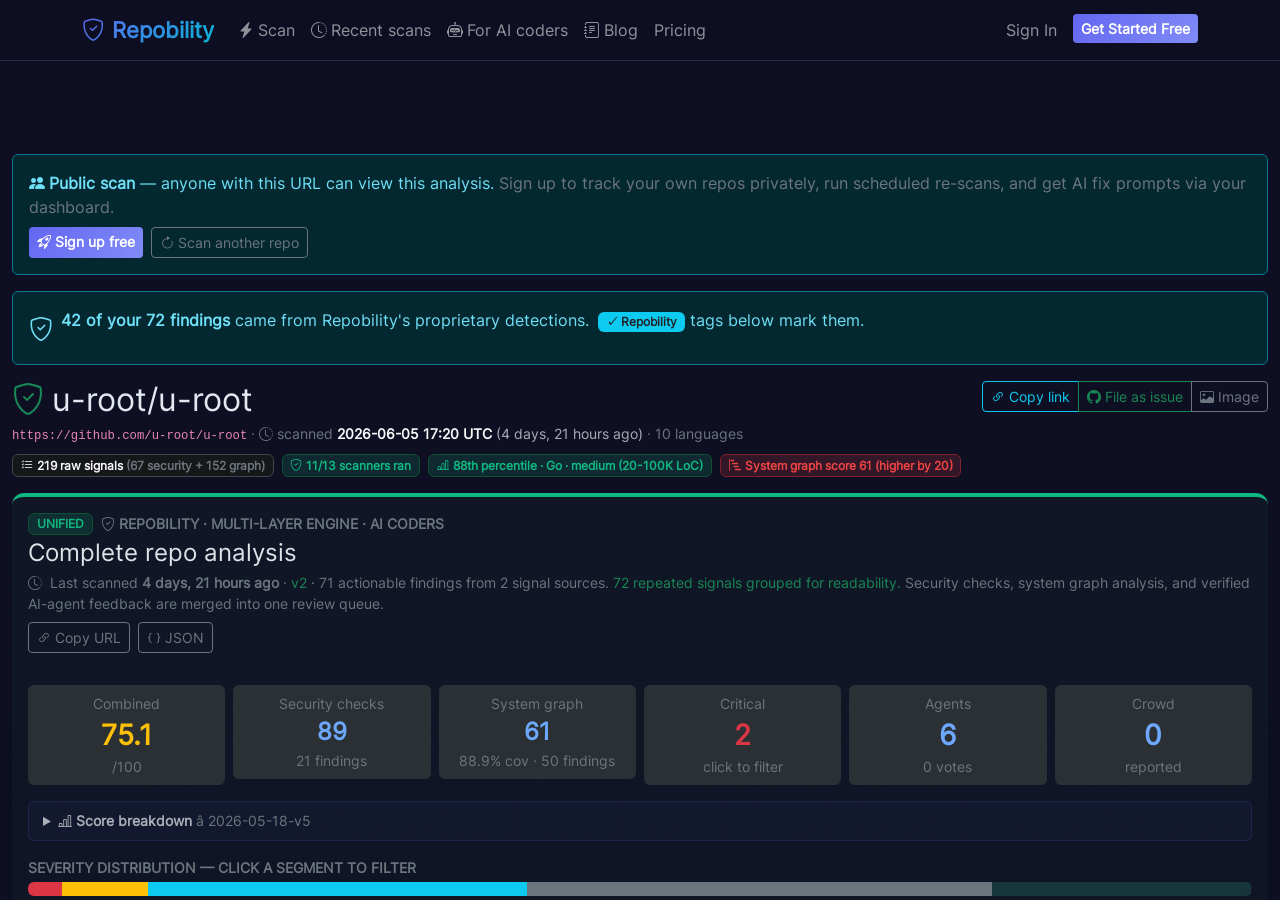The height and width of the screenshot is (900, 1280).
Task: Open the For AI coders page
Action: coord(507,30)
